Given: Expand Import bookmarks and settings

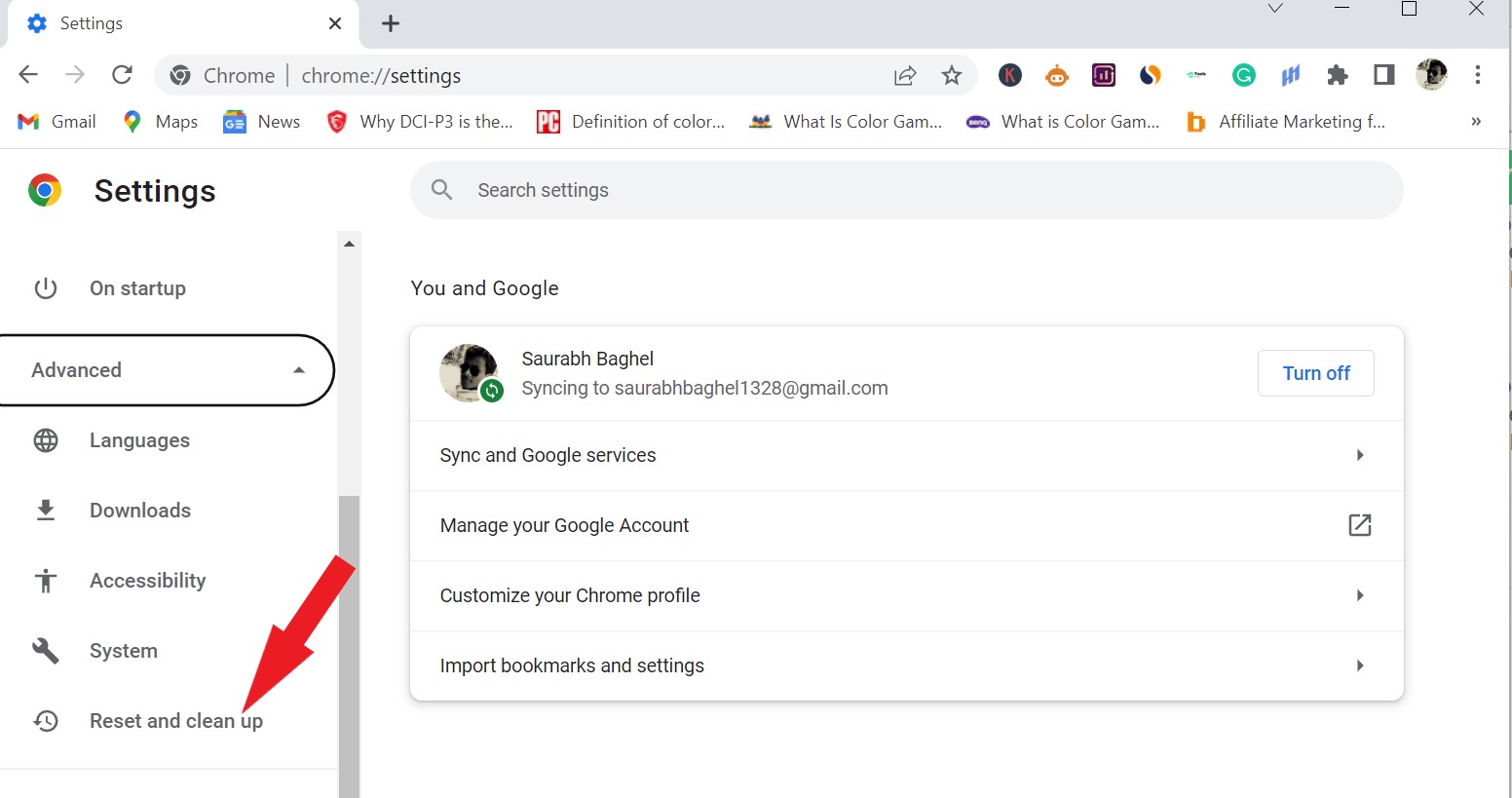Looking at the screenshot, I should 906,665.
